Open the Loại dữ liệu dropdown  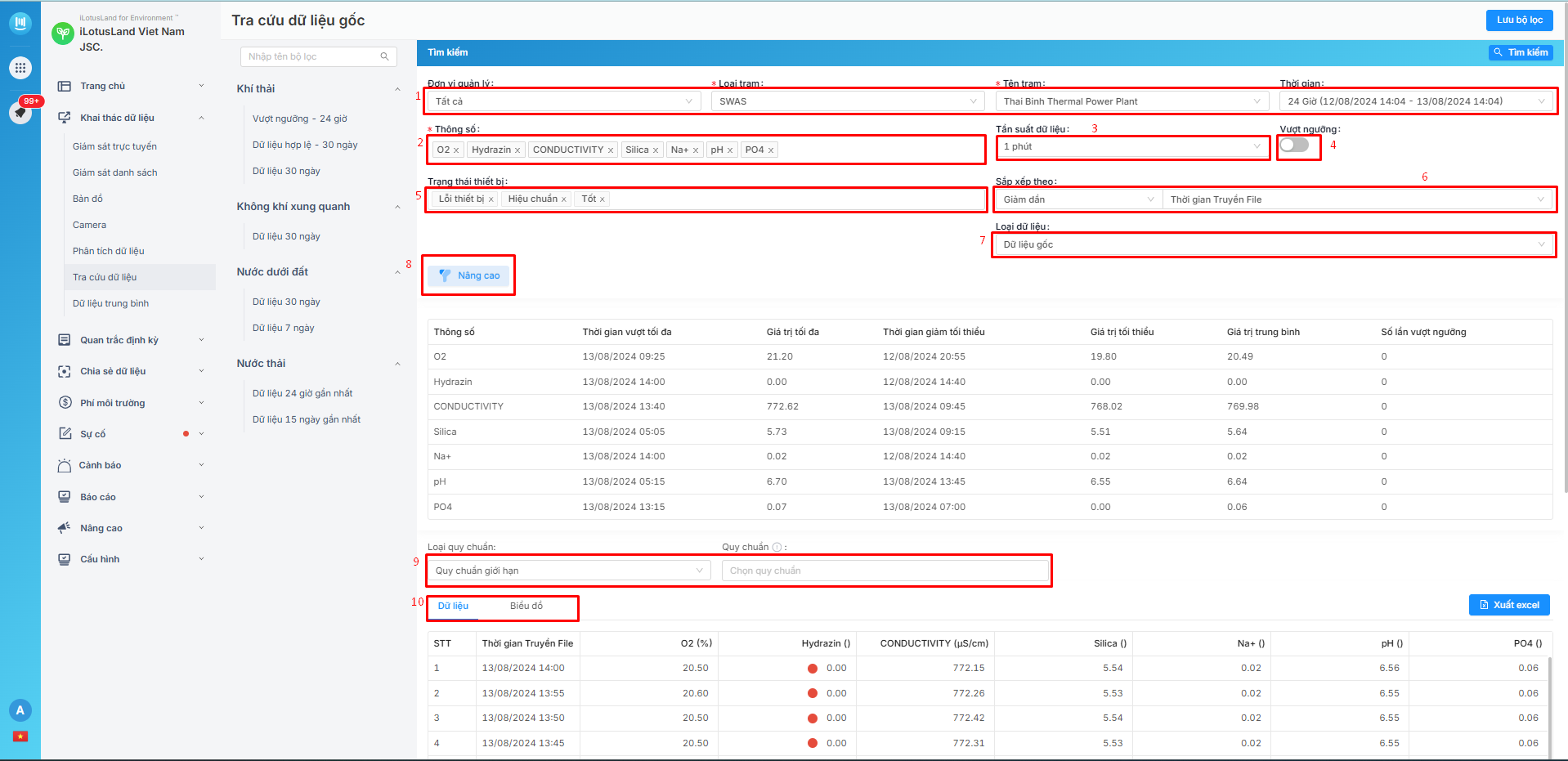1274,244
